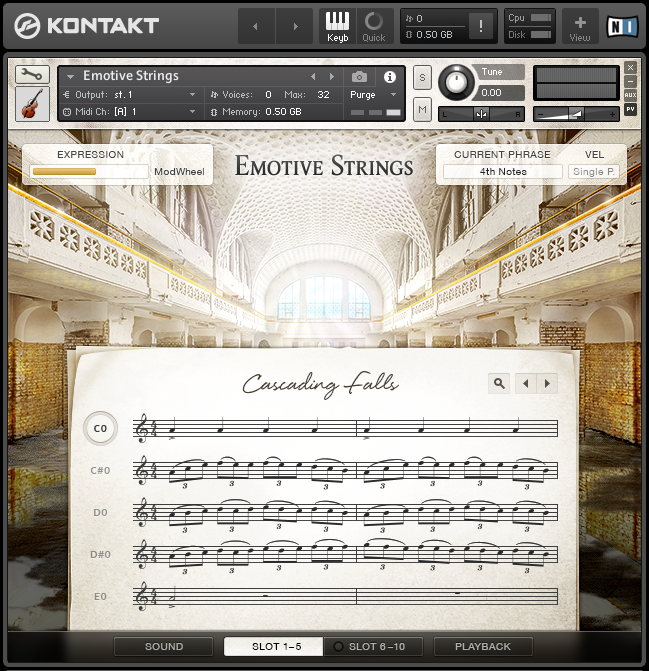Click the instrument volume slider

pos(576,114)
